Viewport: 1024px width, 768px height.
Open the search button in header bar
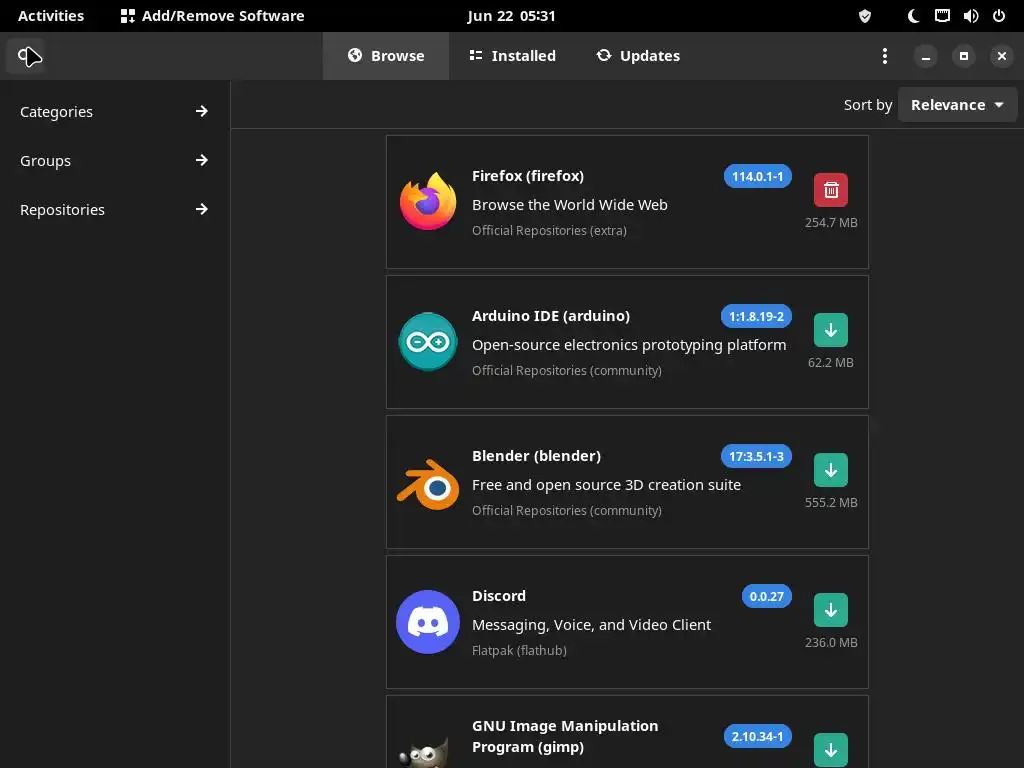26,56
